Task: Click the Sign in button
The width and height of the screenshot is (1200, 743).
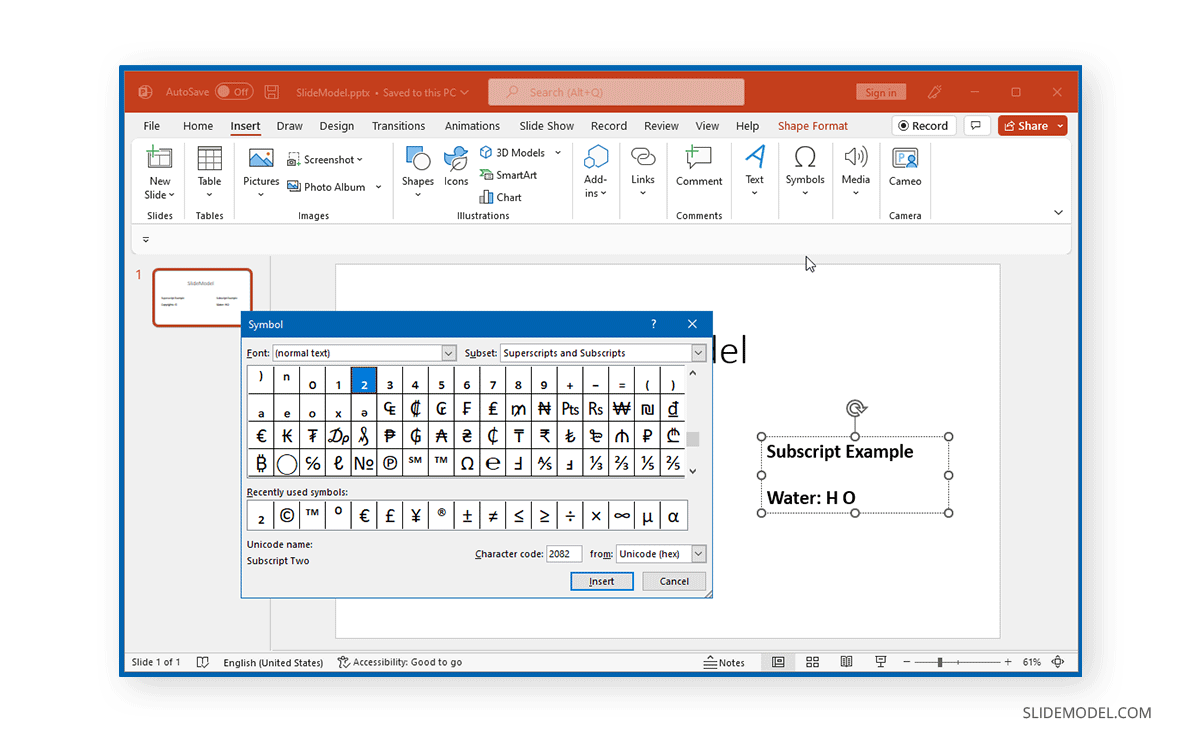Action: (880, 91)
